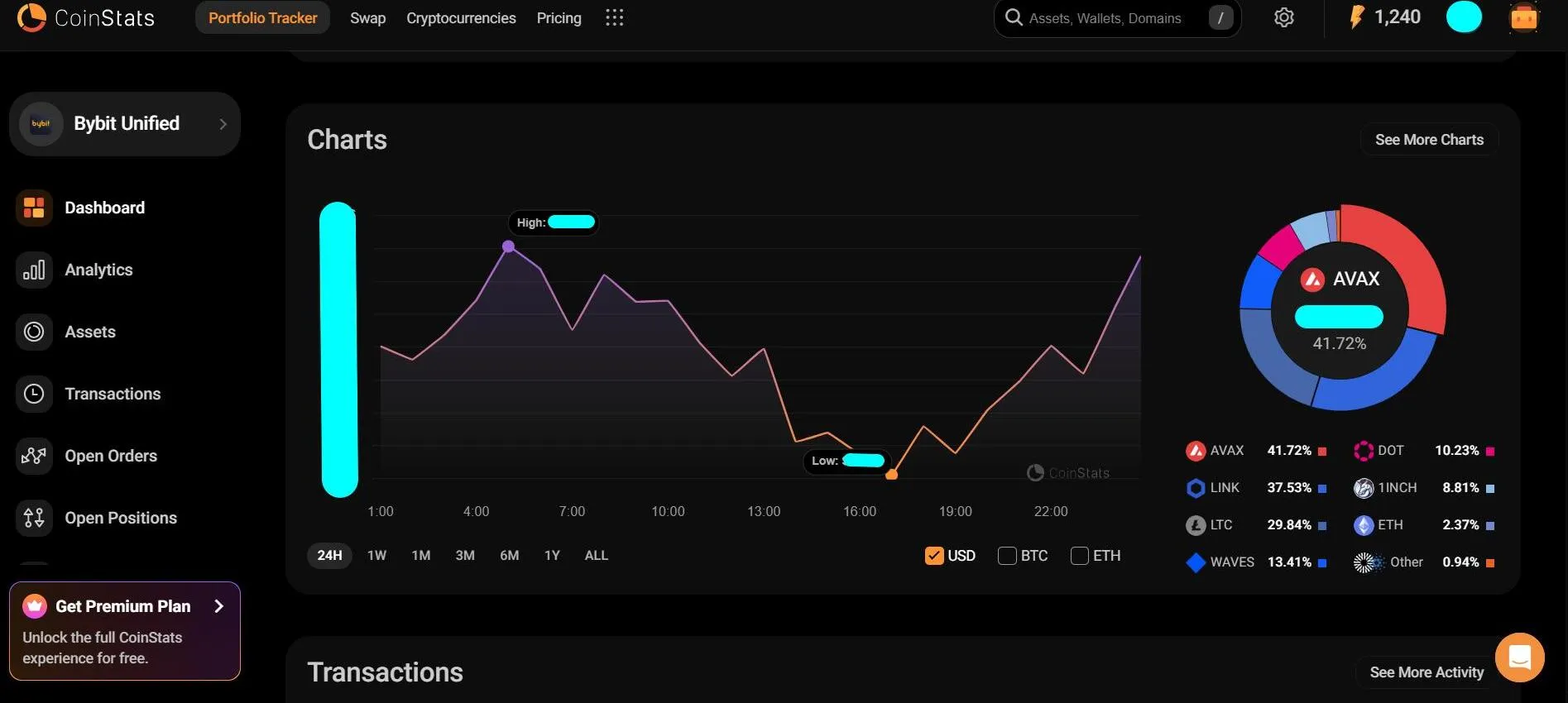Click the red AVAX donut segment
Image resolution: width=1568 pixels, height=703 pixels.
(1405, 256)
